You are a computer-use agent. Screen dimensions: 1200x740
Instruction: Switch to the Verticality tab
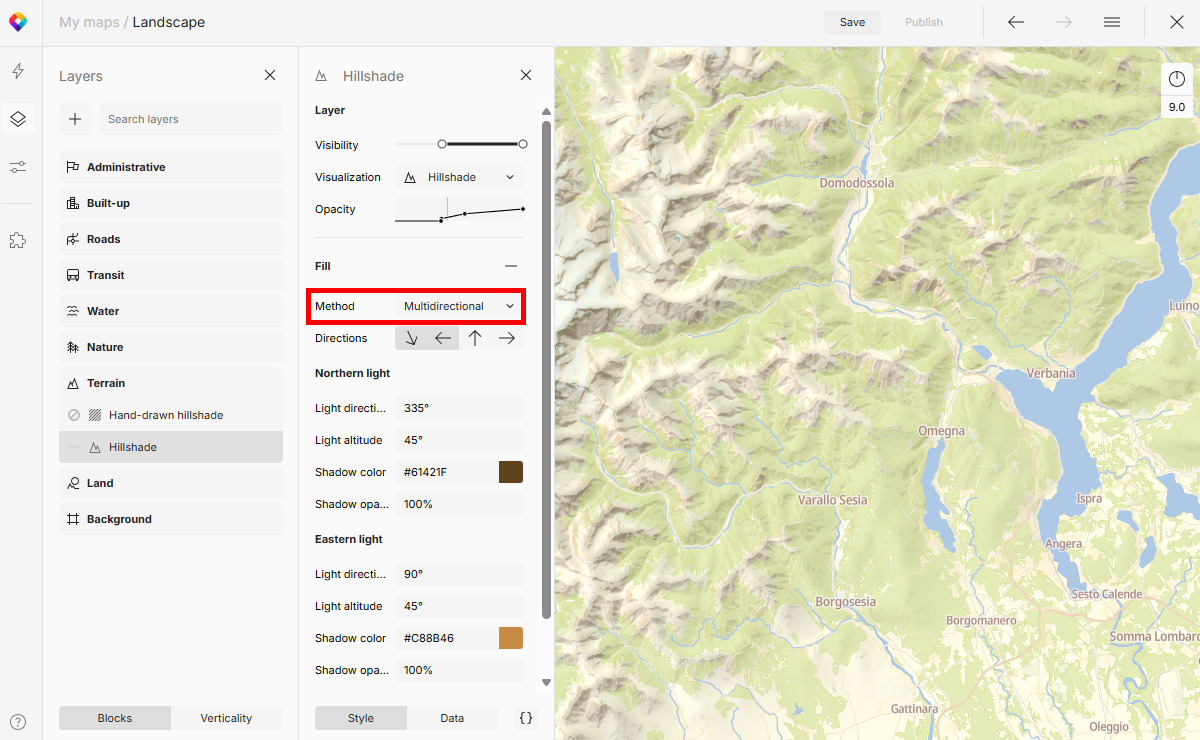click(226, 717)
